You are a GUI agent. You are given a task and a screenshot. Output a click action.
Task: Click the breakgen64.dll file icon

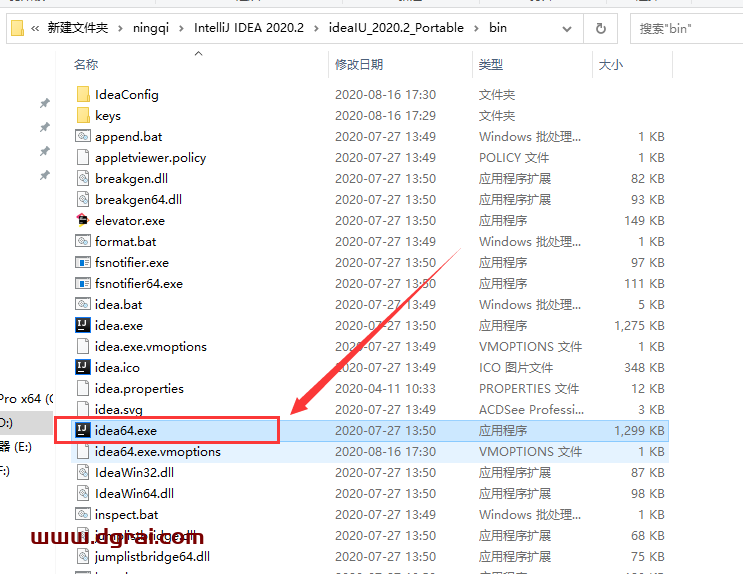point(83,199)
